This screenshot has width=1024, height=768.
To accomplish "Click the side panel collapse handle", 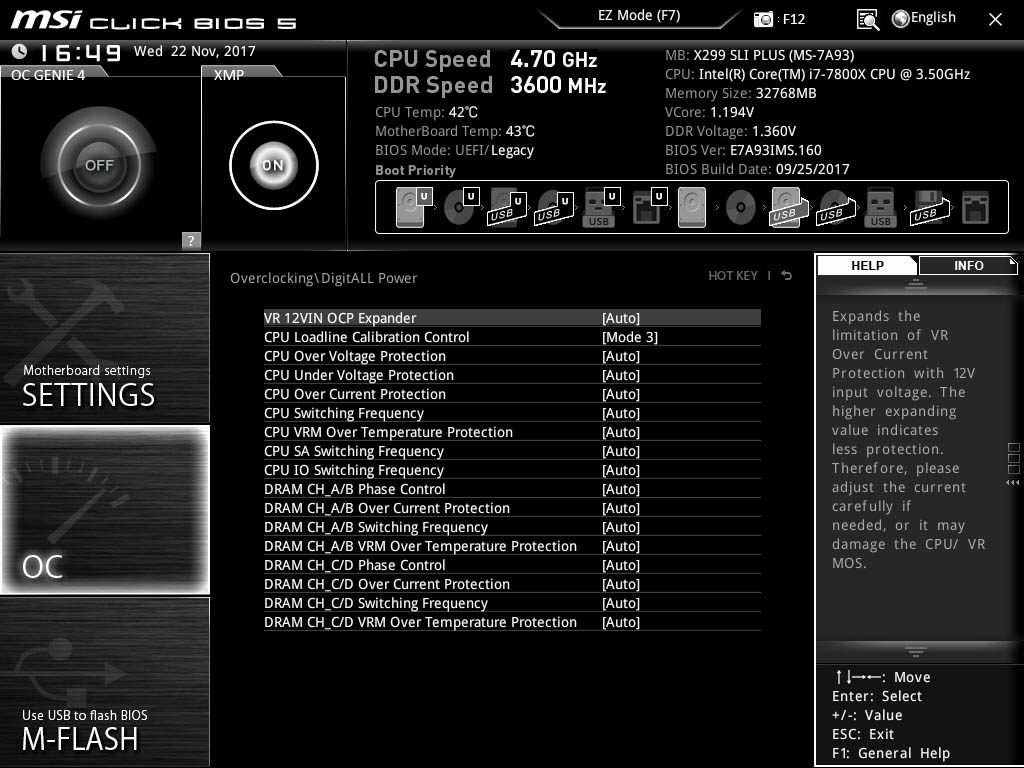I will 1013,464.
